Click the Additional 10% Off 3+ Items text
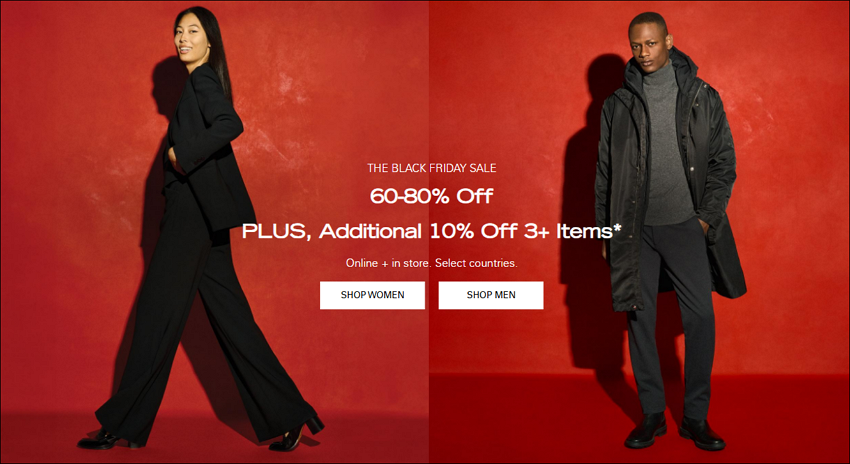 click(x=466, y=231)
